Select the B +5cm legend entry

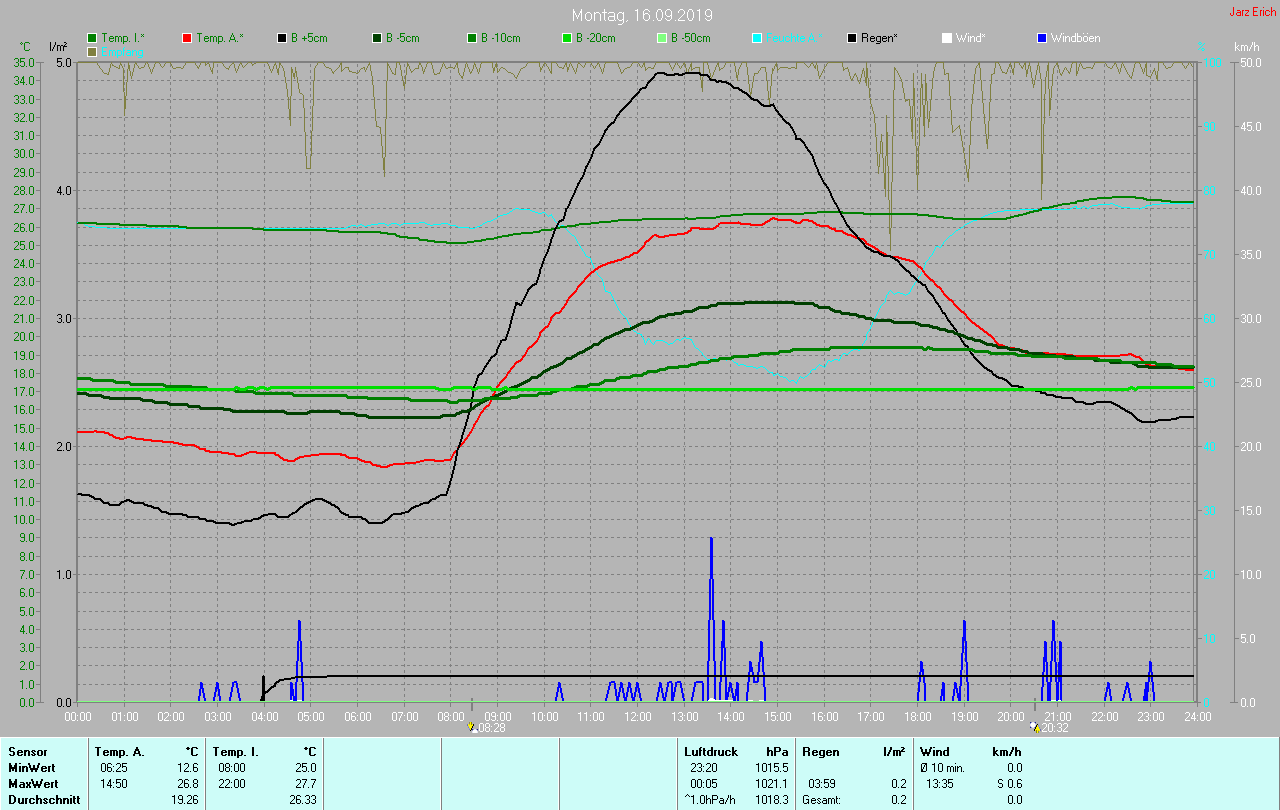pos(309,38)
